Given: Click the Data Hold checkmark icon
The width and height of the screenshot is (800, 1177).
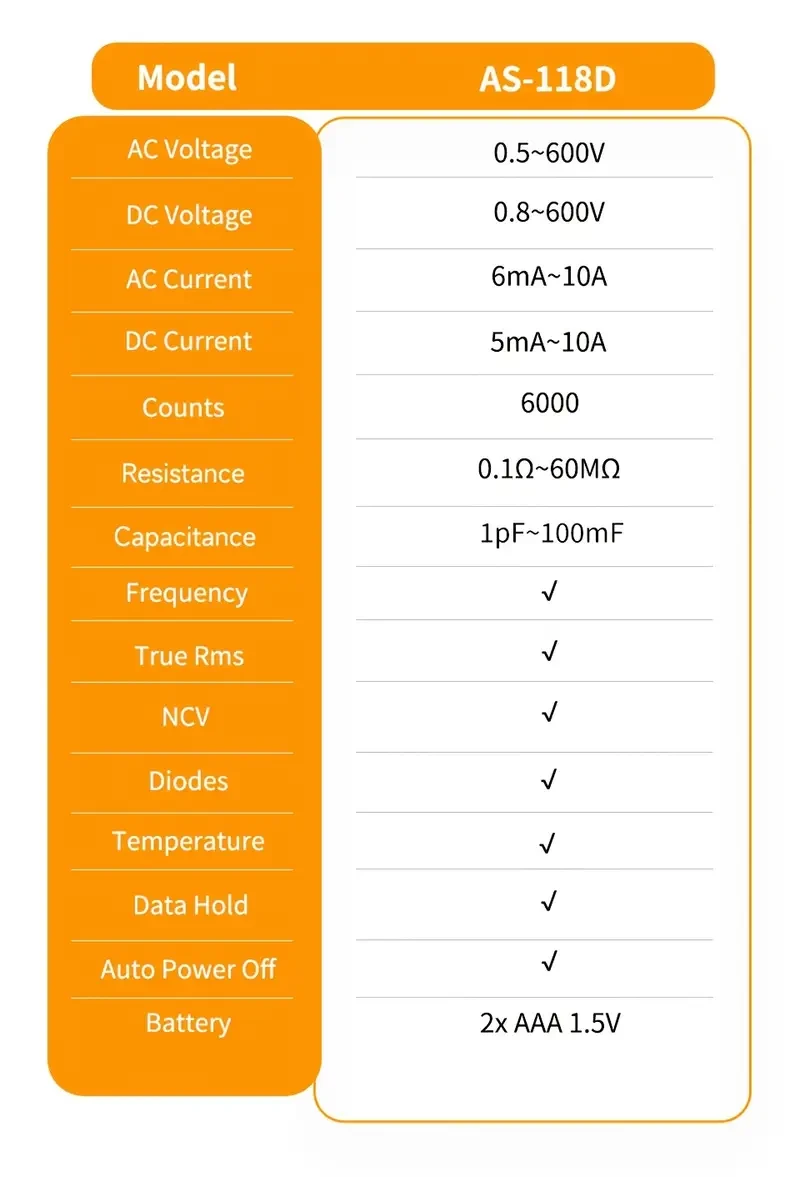Looking at the screenshot, I should (x=548, y=902).
